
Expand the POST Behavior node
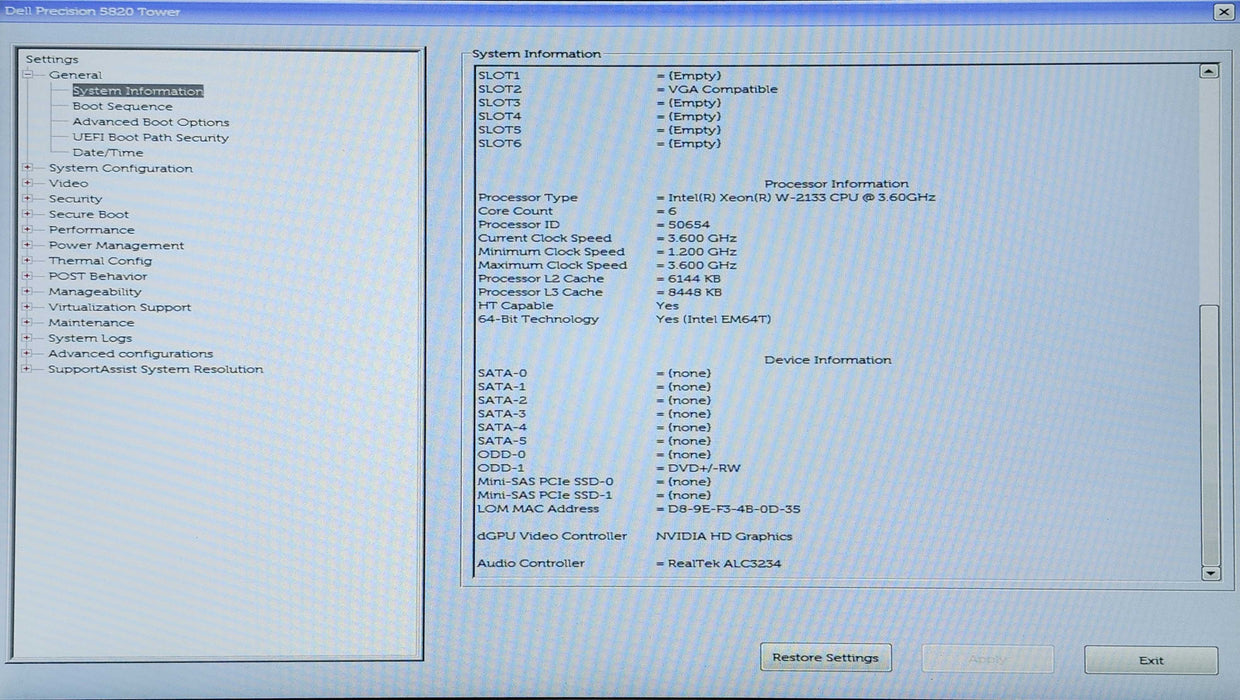28,277
